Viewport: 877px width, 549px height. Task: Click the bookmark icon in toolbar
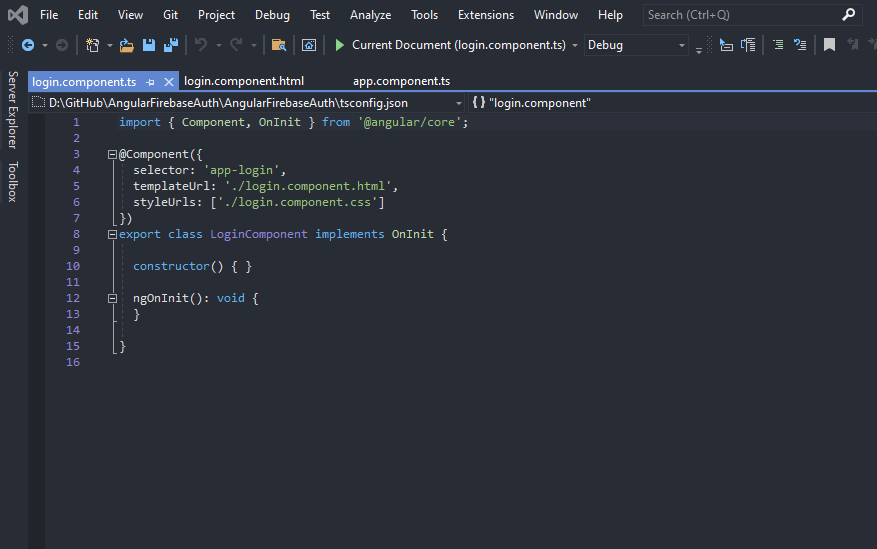(829, 45)
